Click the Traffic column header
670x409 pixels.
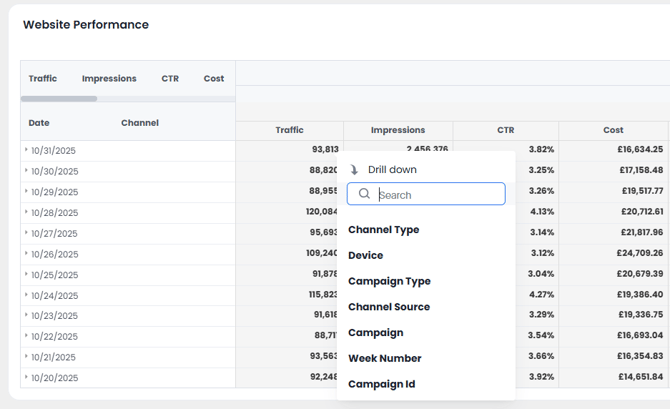click(x=289, y=130)
